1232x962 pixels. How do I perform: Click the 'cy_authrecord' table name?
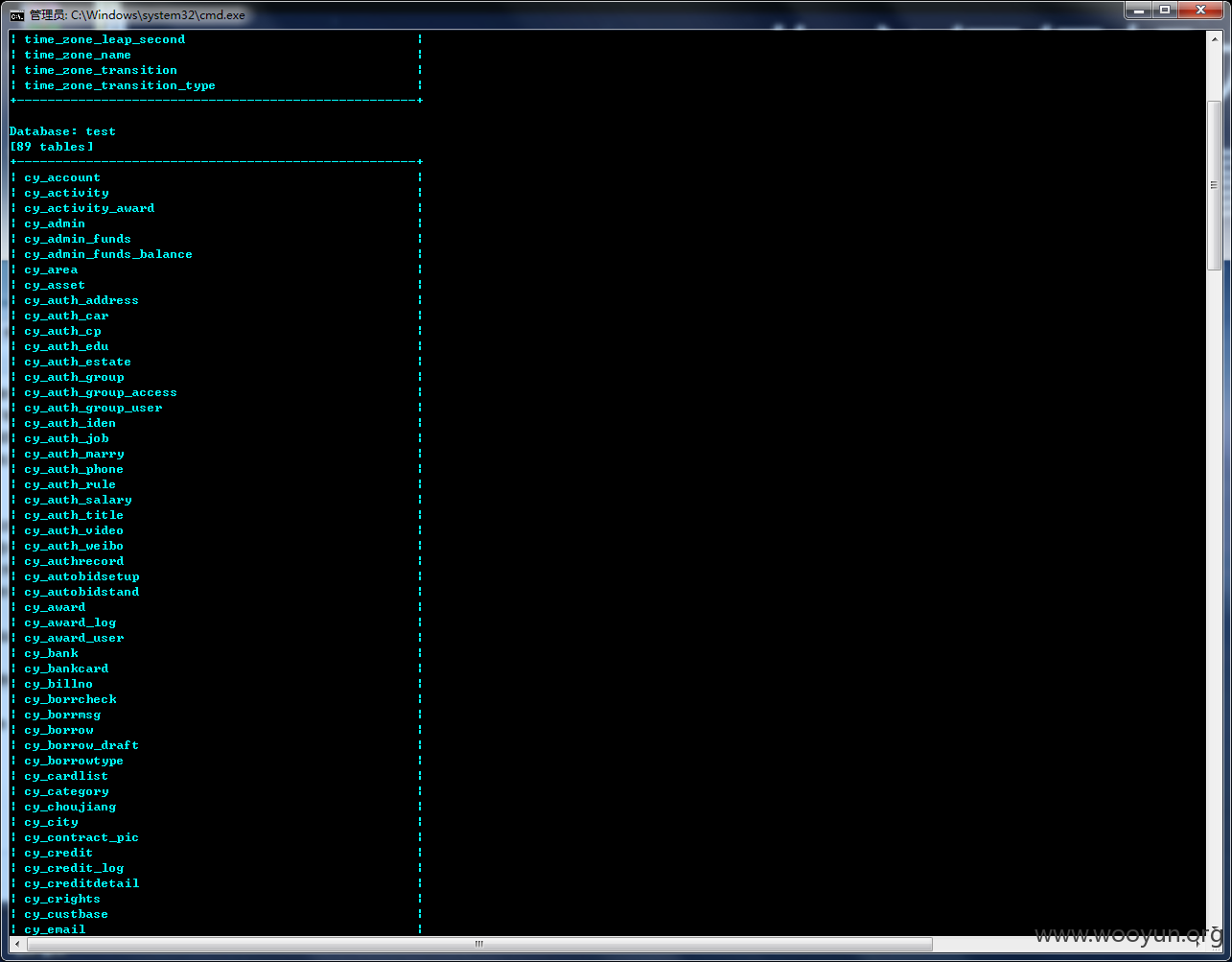tap(74, 561)
